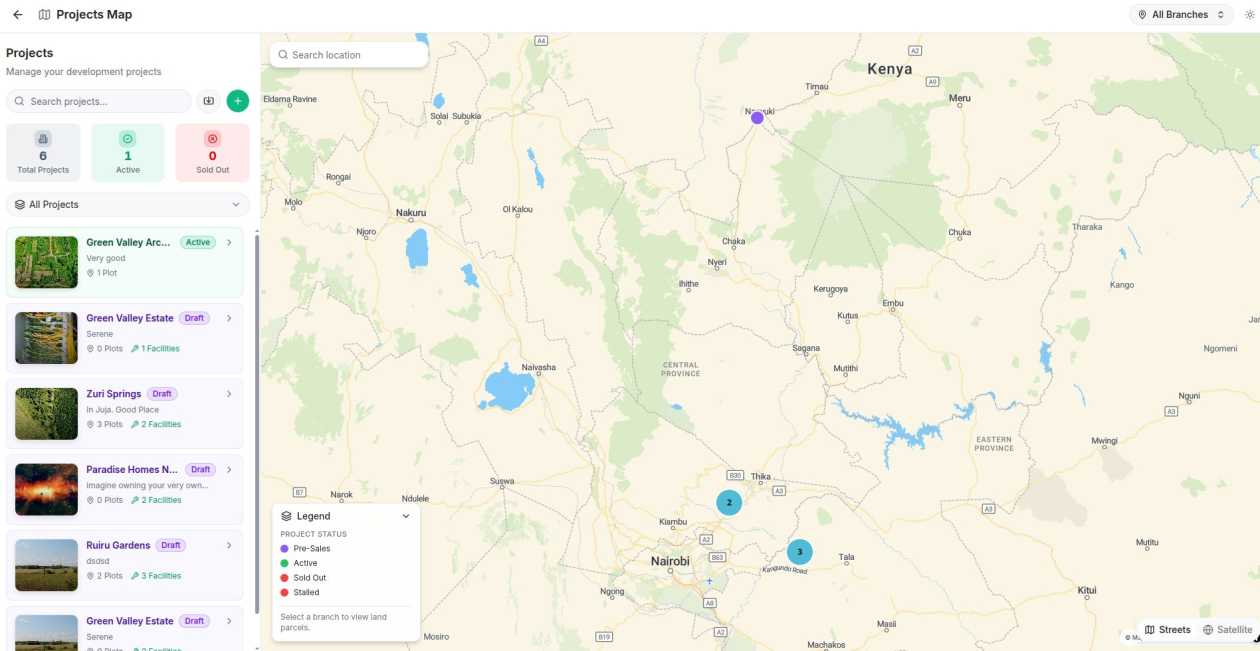
Task: Click the cluster marker labeled 2
Action: (729, 502)
